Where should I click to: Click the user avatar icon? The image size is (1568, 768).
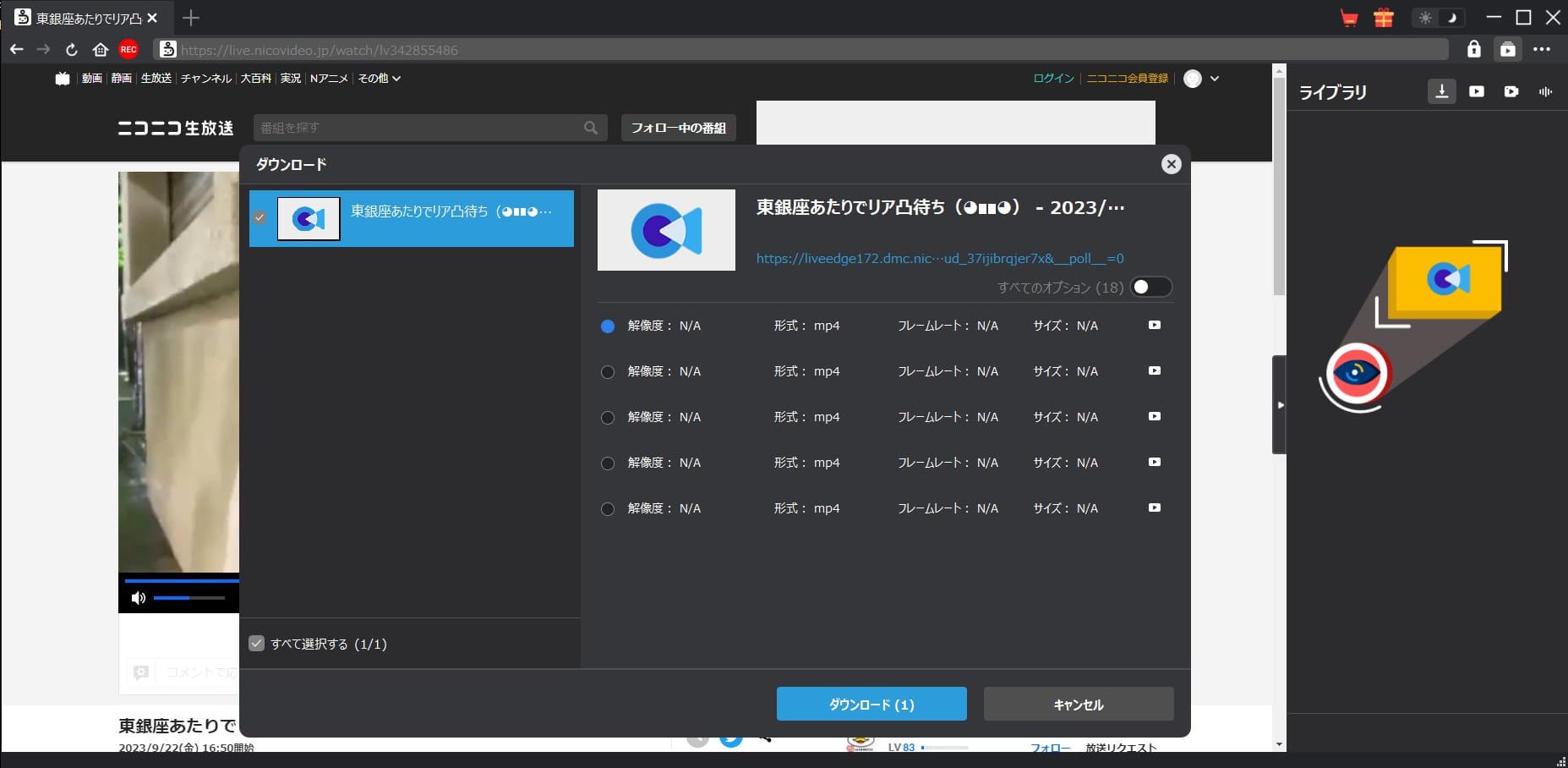1193,79
